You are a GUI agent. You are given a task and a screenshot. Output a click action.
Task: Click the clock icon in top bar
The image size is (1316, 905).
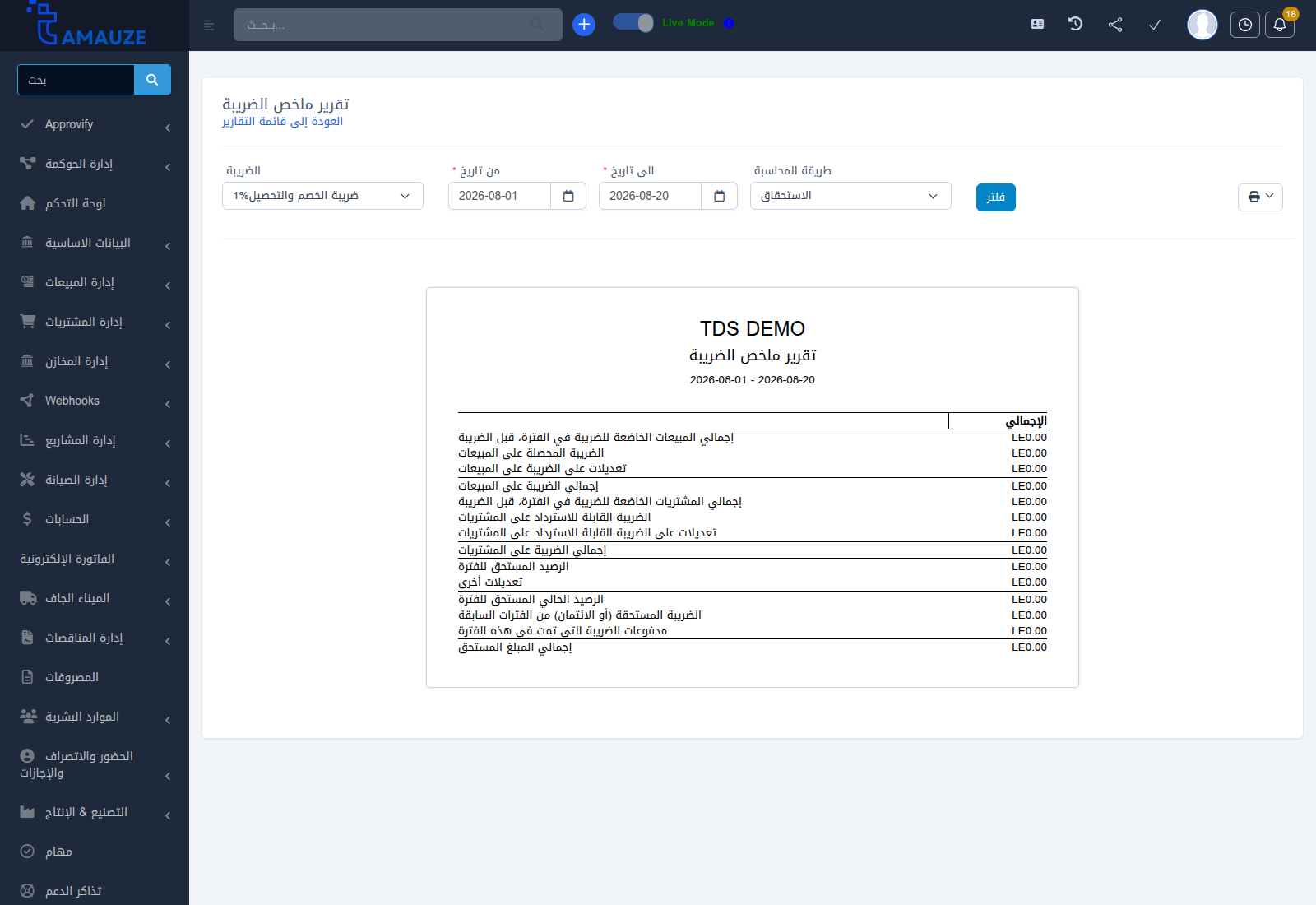(x=1245, y=25)
